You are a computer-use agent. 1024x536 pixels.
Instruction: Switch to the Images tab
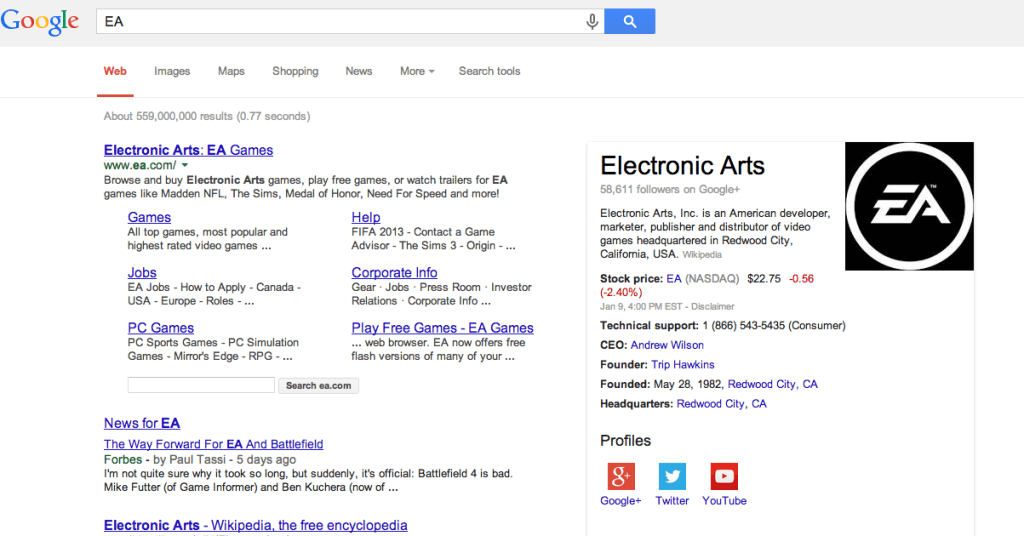click(172, 71)
